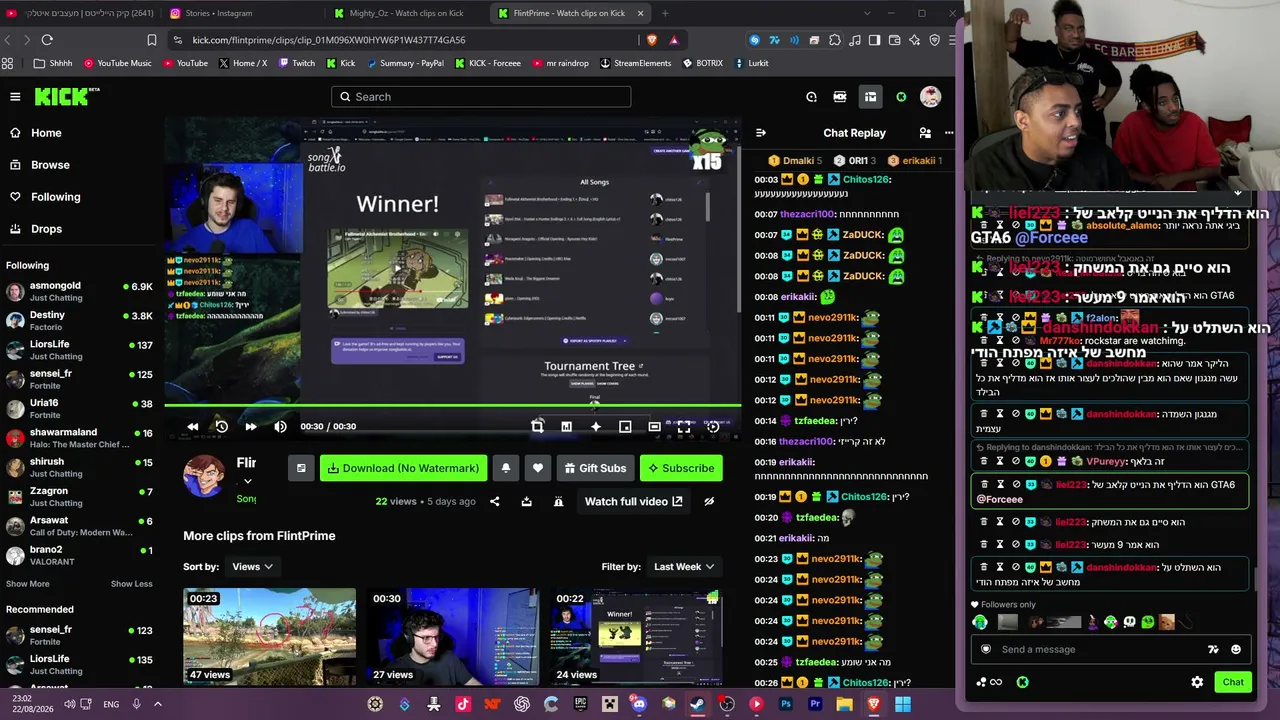Open the 27 views clip thumbnail
This screenshot has height=720, width=1280.
point(453,636)
